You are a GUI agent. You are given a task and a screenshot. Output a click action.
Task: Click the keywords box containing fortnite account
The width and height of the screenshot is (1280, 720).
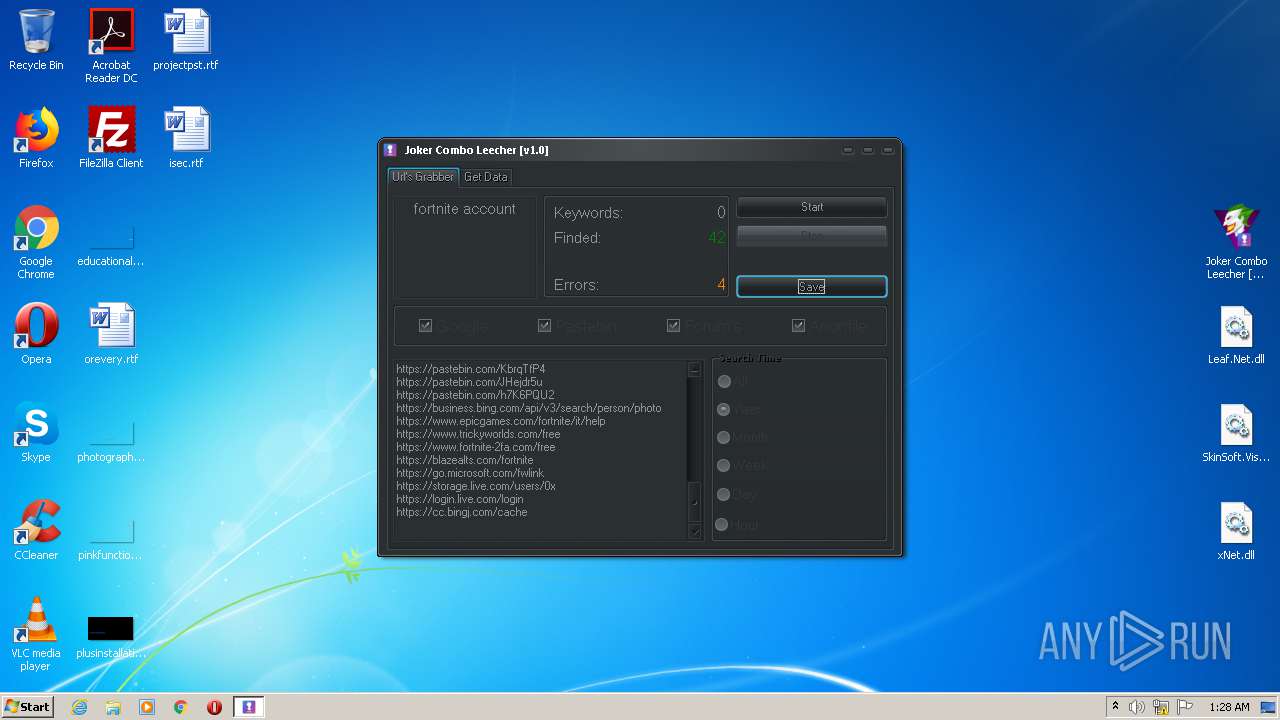[465, 247]
